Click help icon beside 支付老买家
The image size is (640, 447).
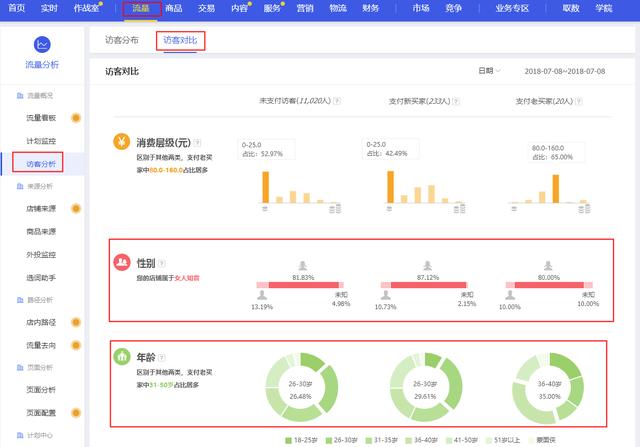pos(579,101)
